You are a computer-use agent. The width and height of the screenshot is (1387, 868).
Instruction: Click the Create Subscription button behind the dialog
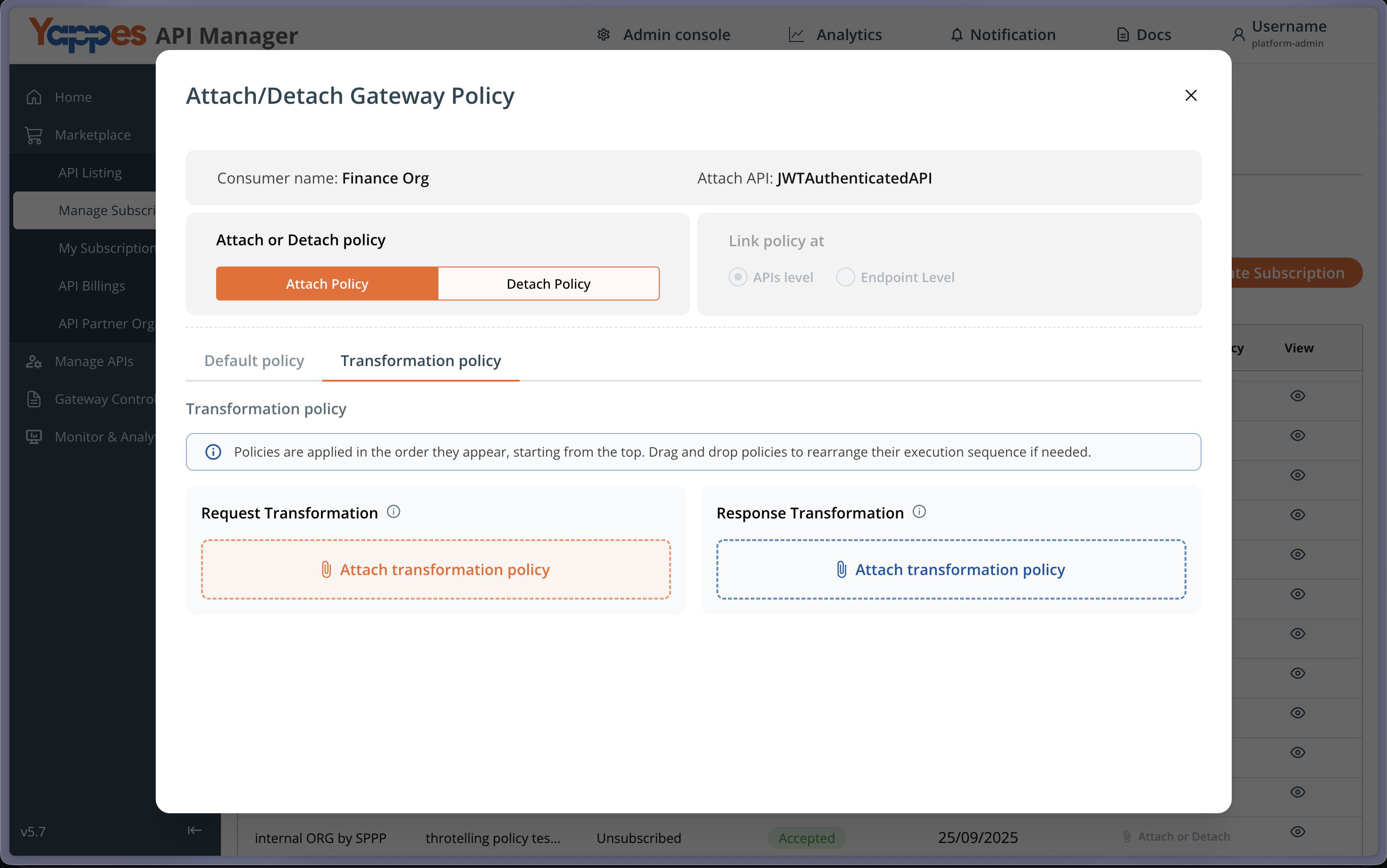click(1297, 273)
